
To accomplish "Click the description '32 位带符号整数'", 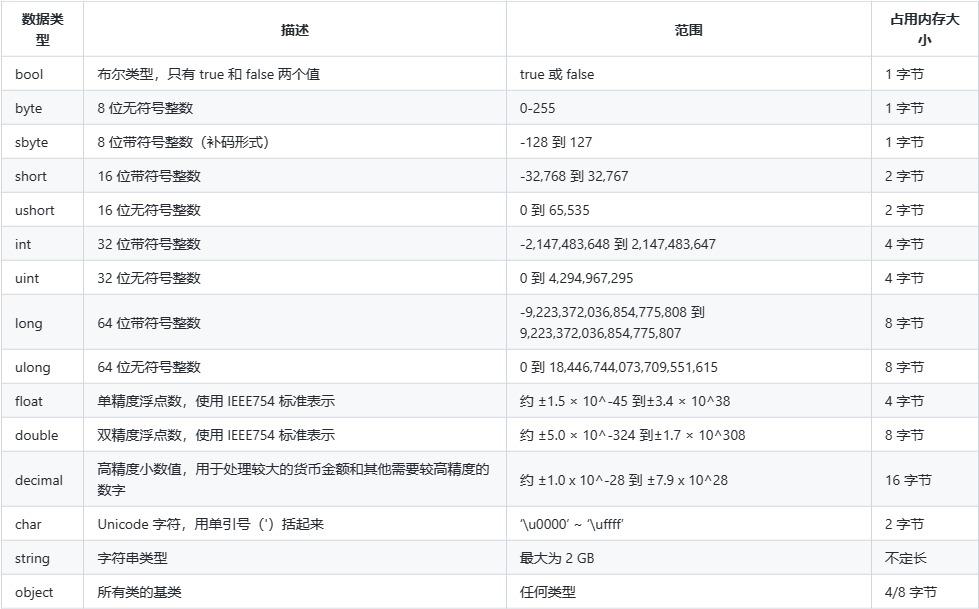I will [149, 244].
